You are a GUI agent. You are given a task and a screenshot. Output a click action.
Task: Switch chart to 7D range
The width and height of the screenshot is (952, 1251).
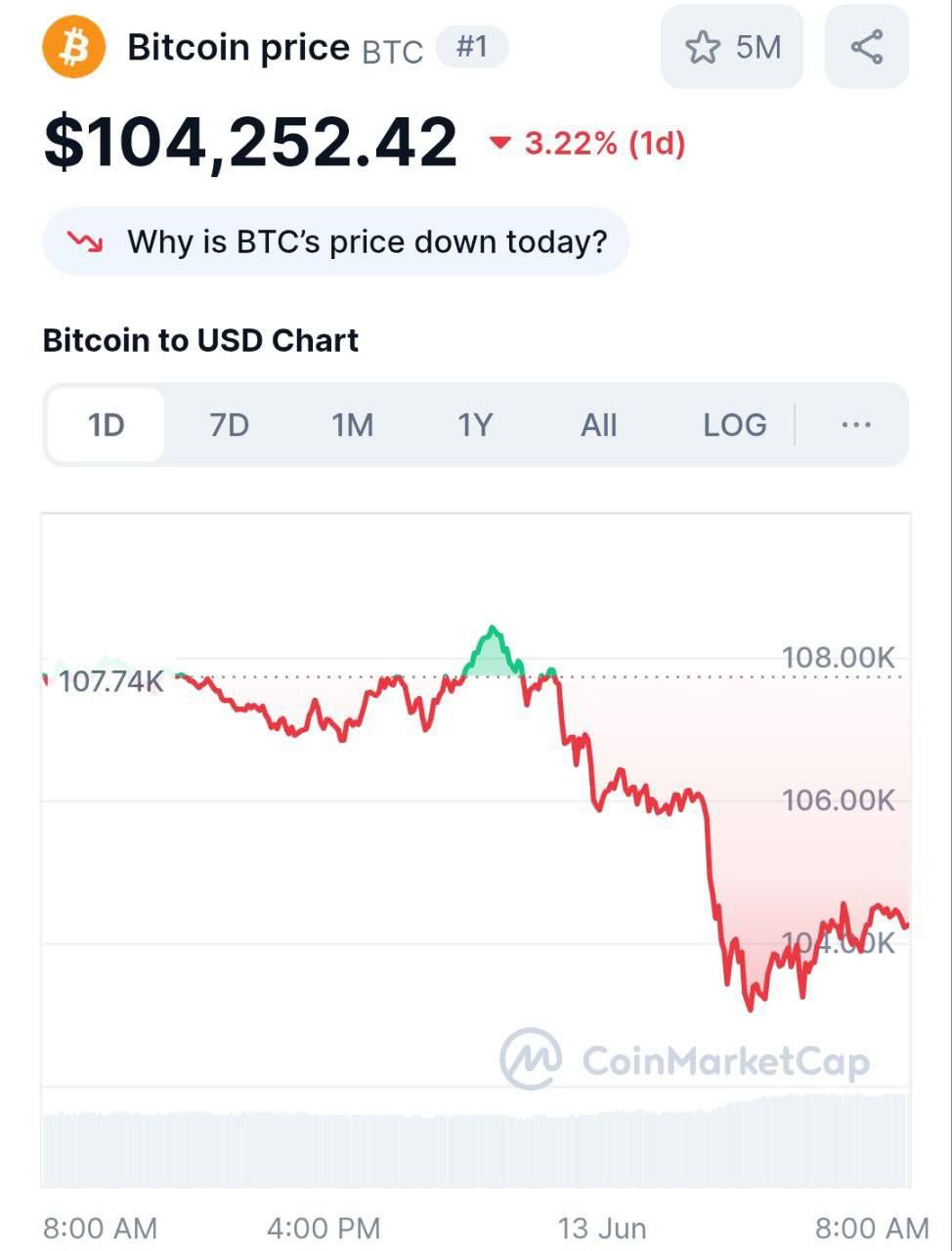click(229, 425)
